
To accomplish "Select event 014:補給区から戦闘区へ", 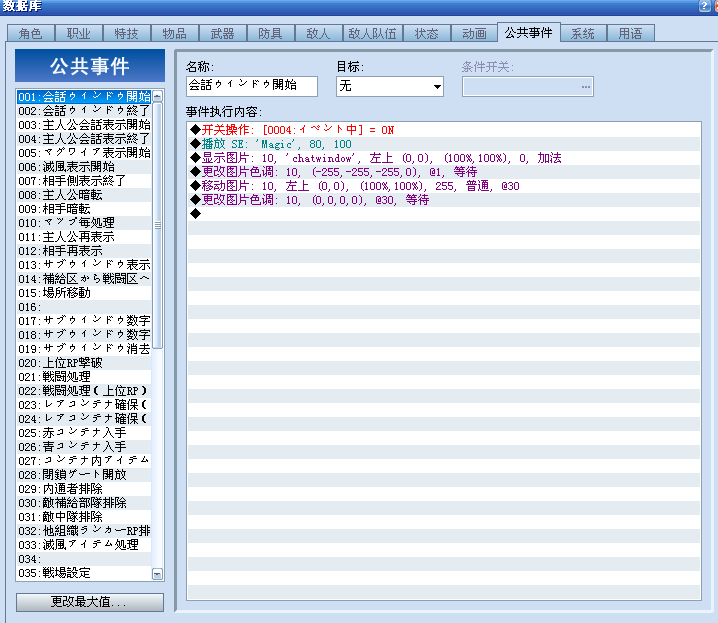I will pyautogui.click(x=84, y=279).
